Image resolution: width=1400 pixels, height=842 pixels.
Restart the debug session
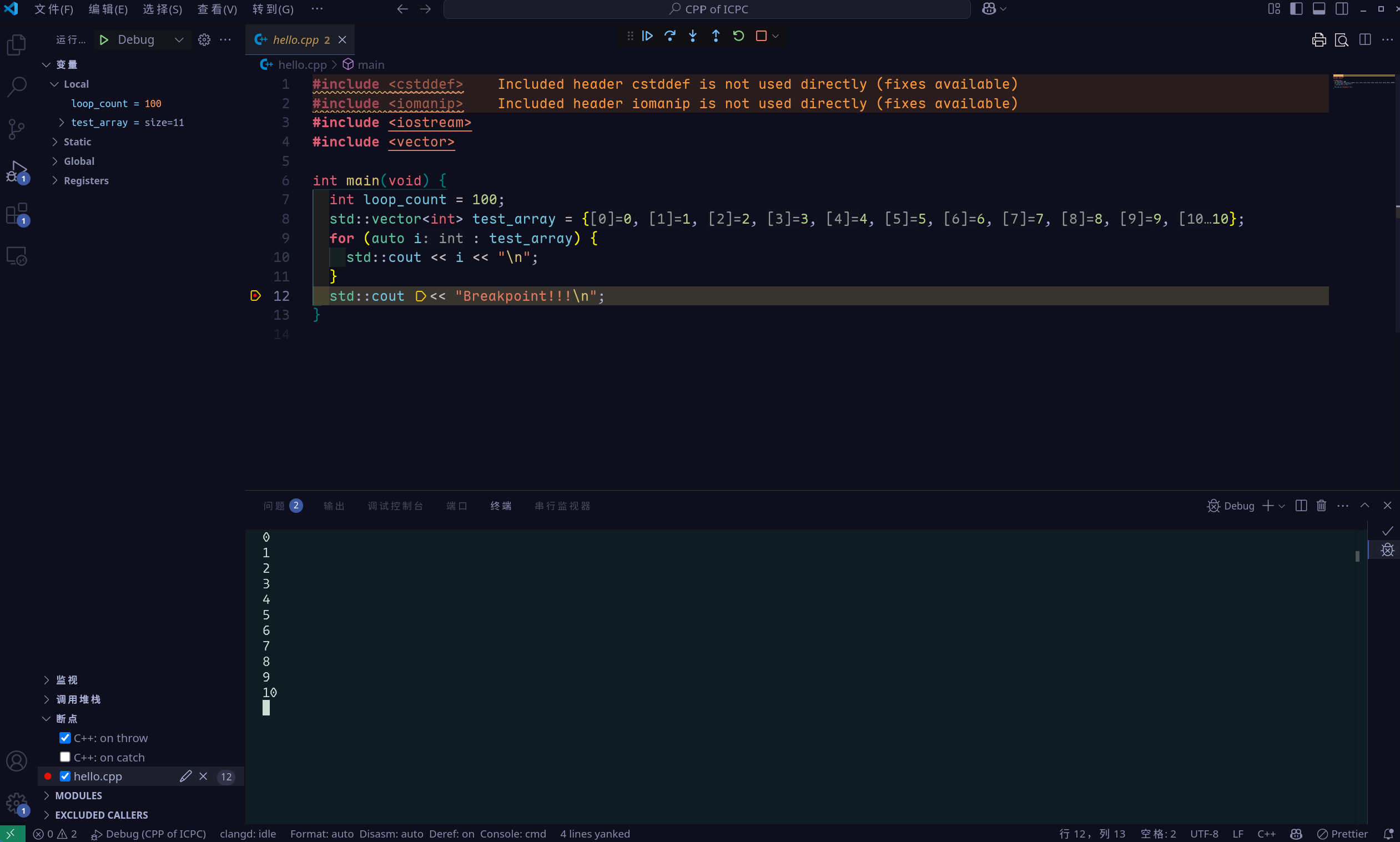tap(738, 36)
